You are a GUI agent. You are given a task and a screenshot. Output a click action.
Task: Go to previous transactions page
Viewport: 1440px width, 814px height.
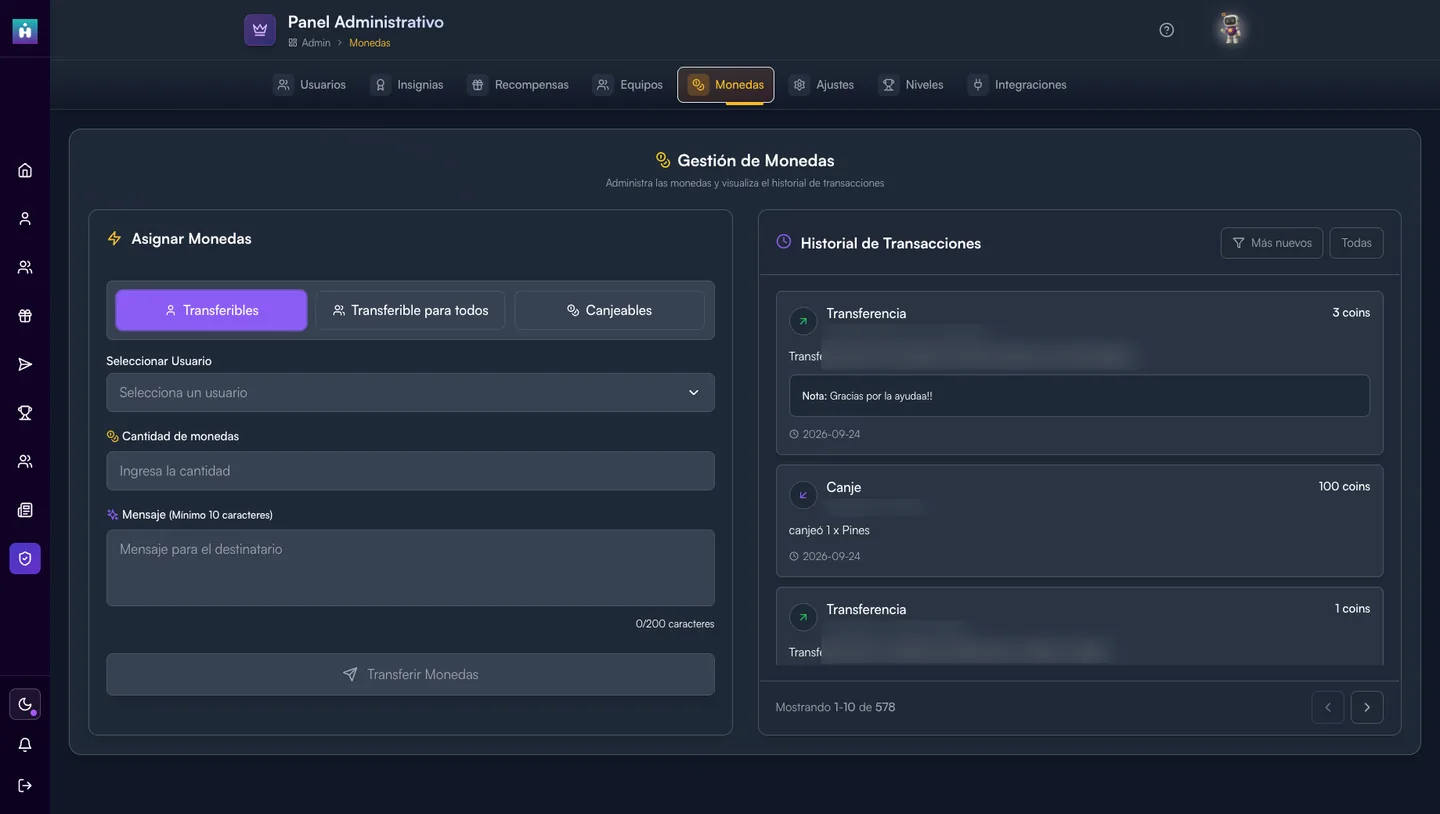point(1328,707)
